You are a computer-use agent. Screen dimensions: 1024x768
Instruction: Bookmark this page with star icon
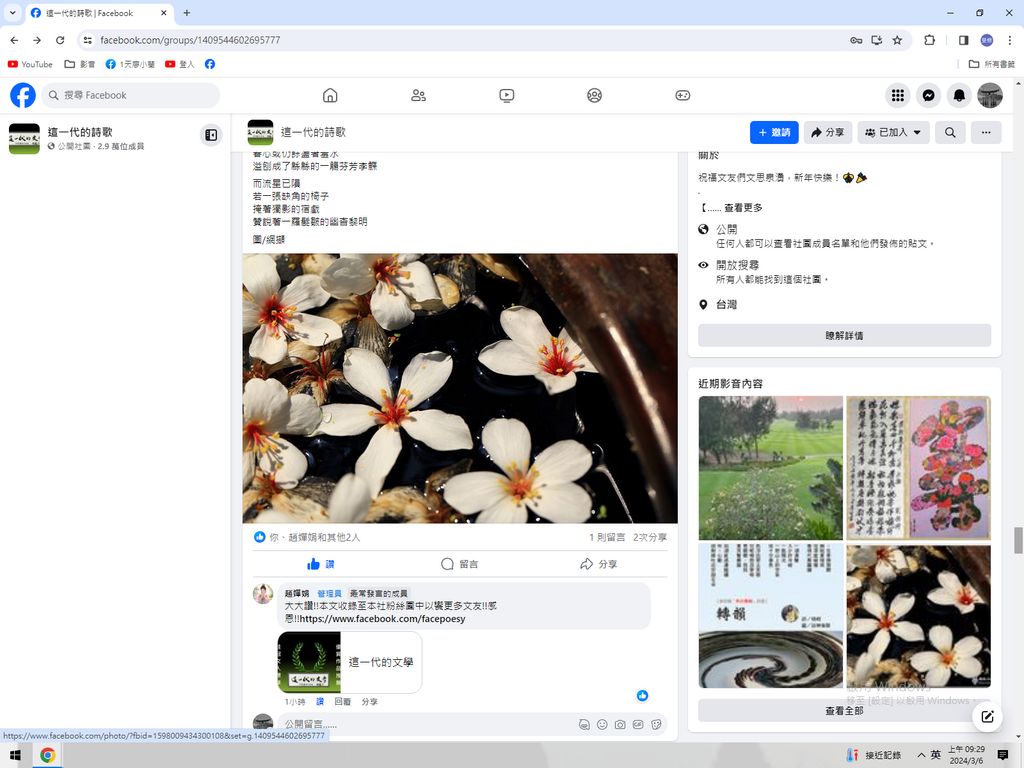click(897, 40)
